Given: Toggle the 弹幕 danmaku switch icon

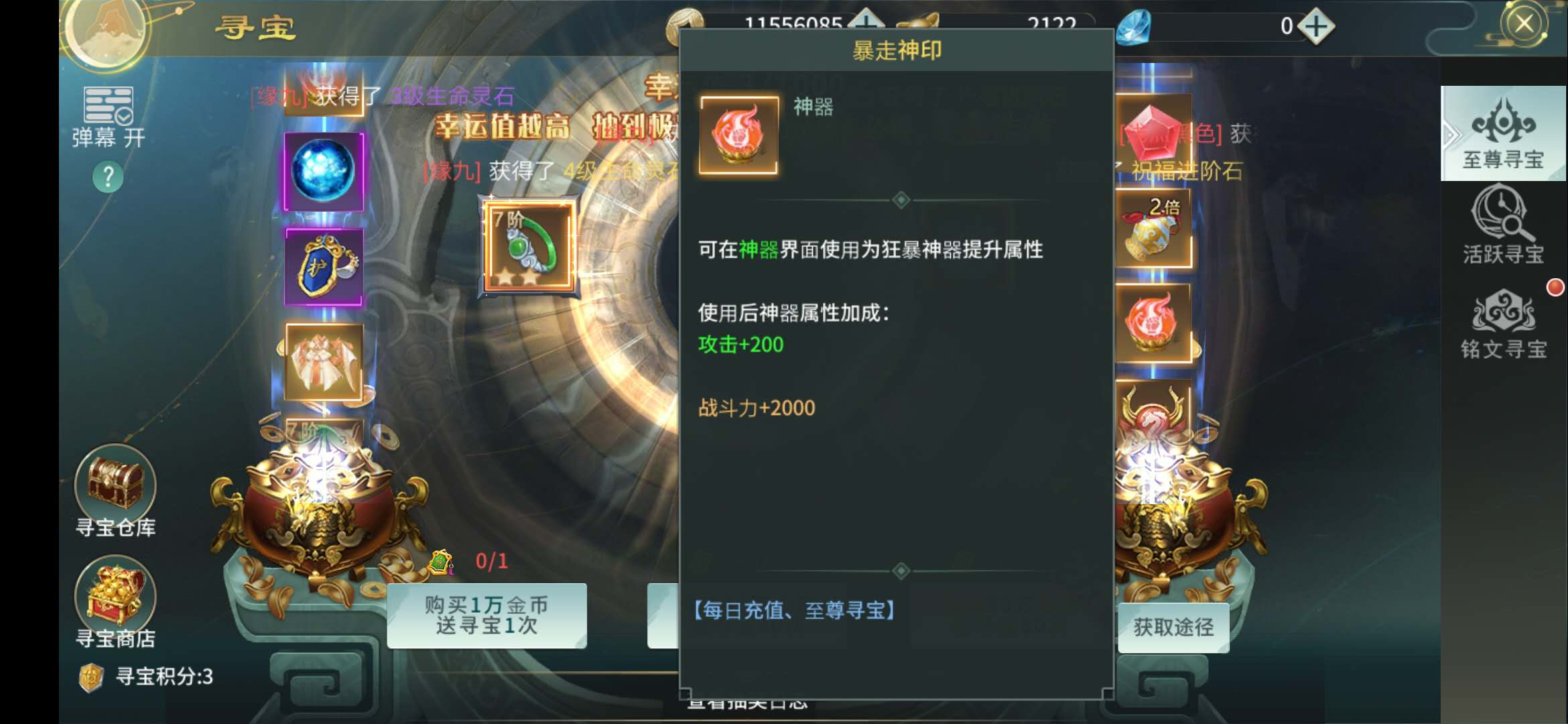Looking at the screenshot, I should 108,105.
